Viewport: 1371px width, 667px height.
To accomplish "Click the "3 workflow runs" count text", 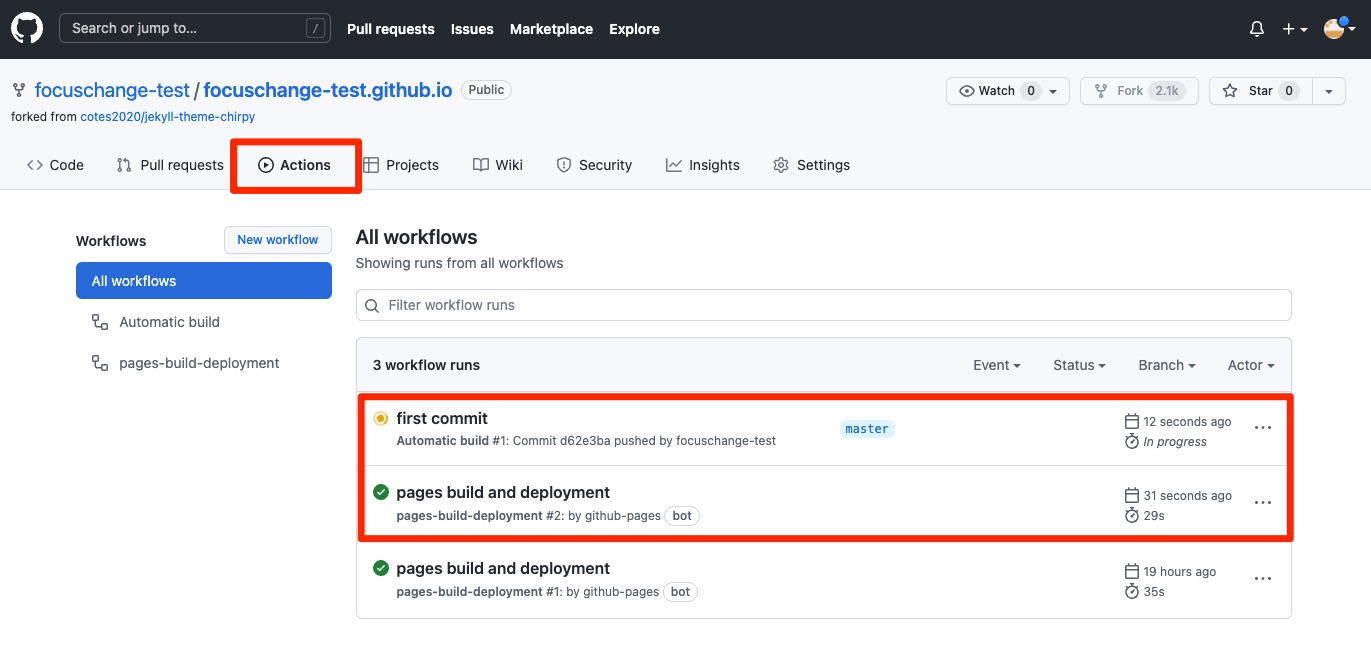I will tap(426, 365).
